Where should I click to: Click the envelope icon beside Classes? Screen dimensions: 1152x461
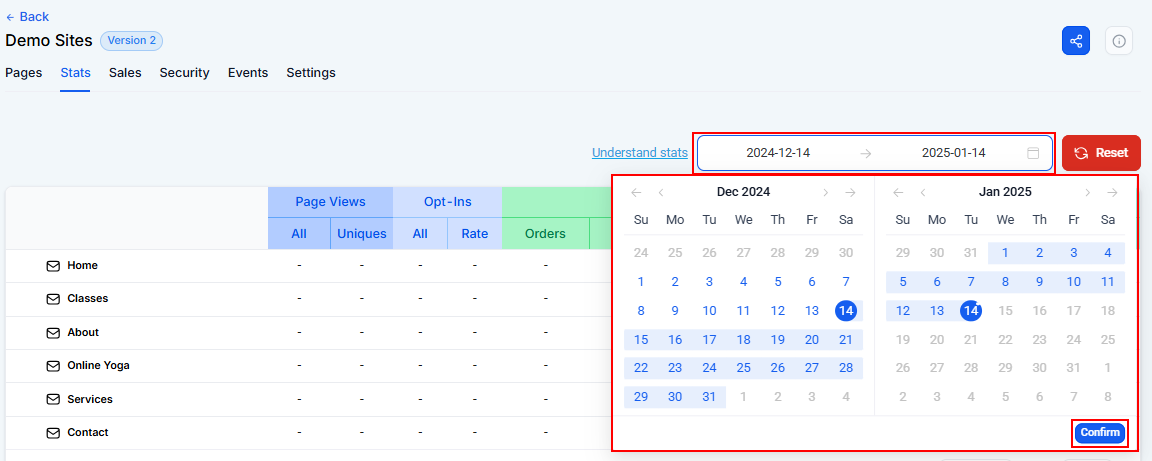tap(53, 299)
